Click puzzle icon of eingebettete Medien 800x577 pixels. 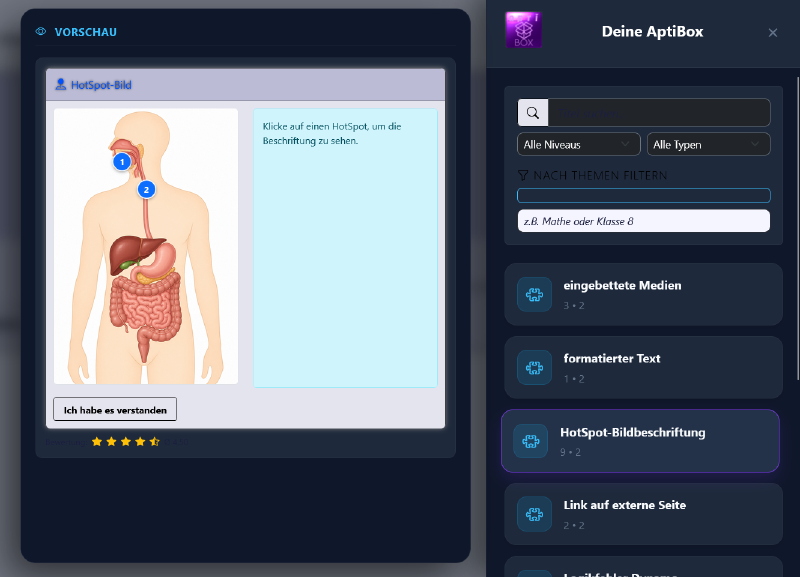click(x=534, y=294)
